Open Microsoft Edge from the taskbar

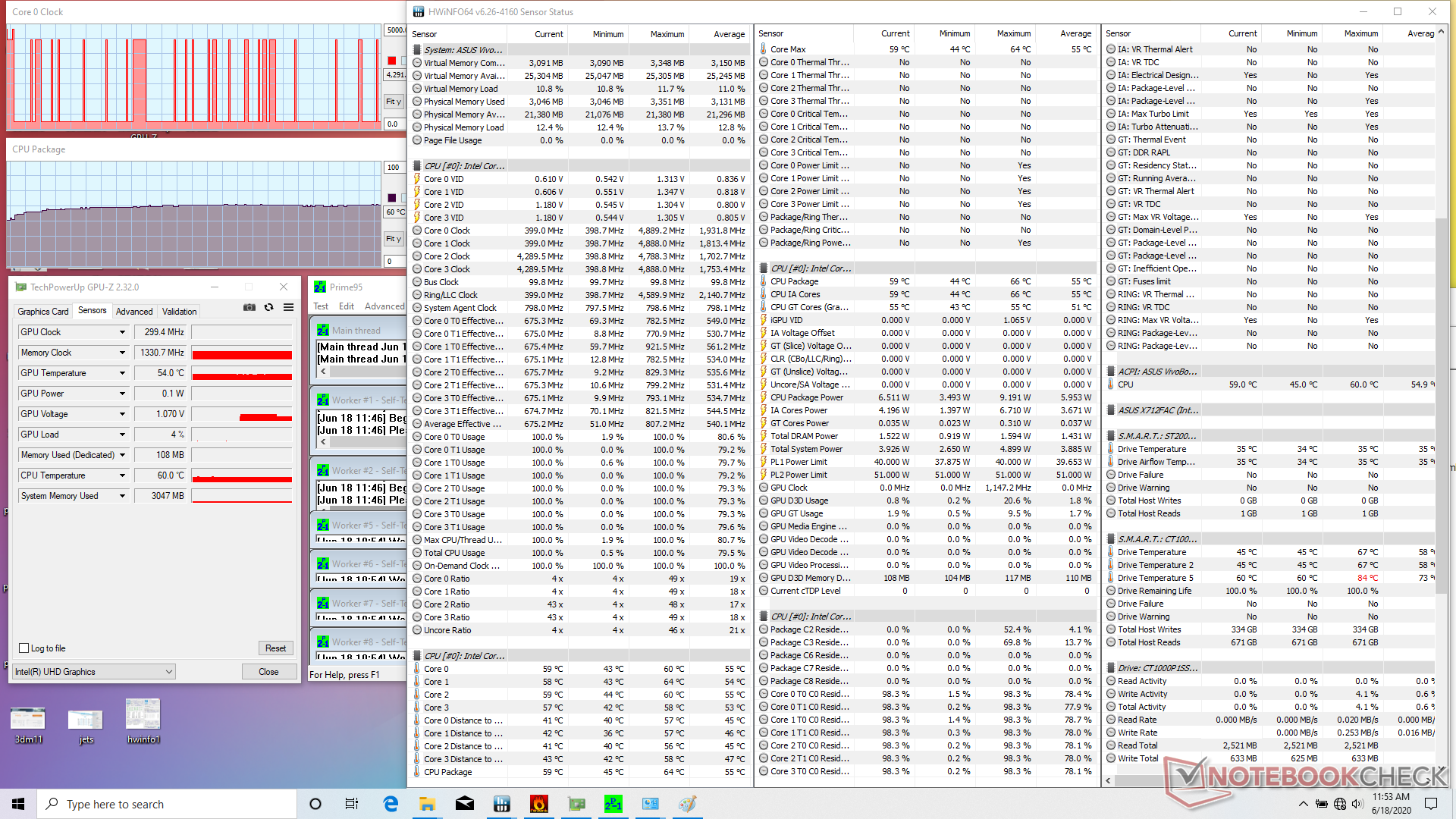[x=391, y=804]
